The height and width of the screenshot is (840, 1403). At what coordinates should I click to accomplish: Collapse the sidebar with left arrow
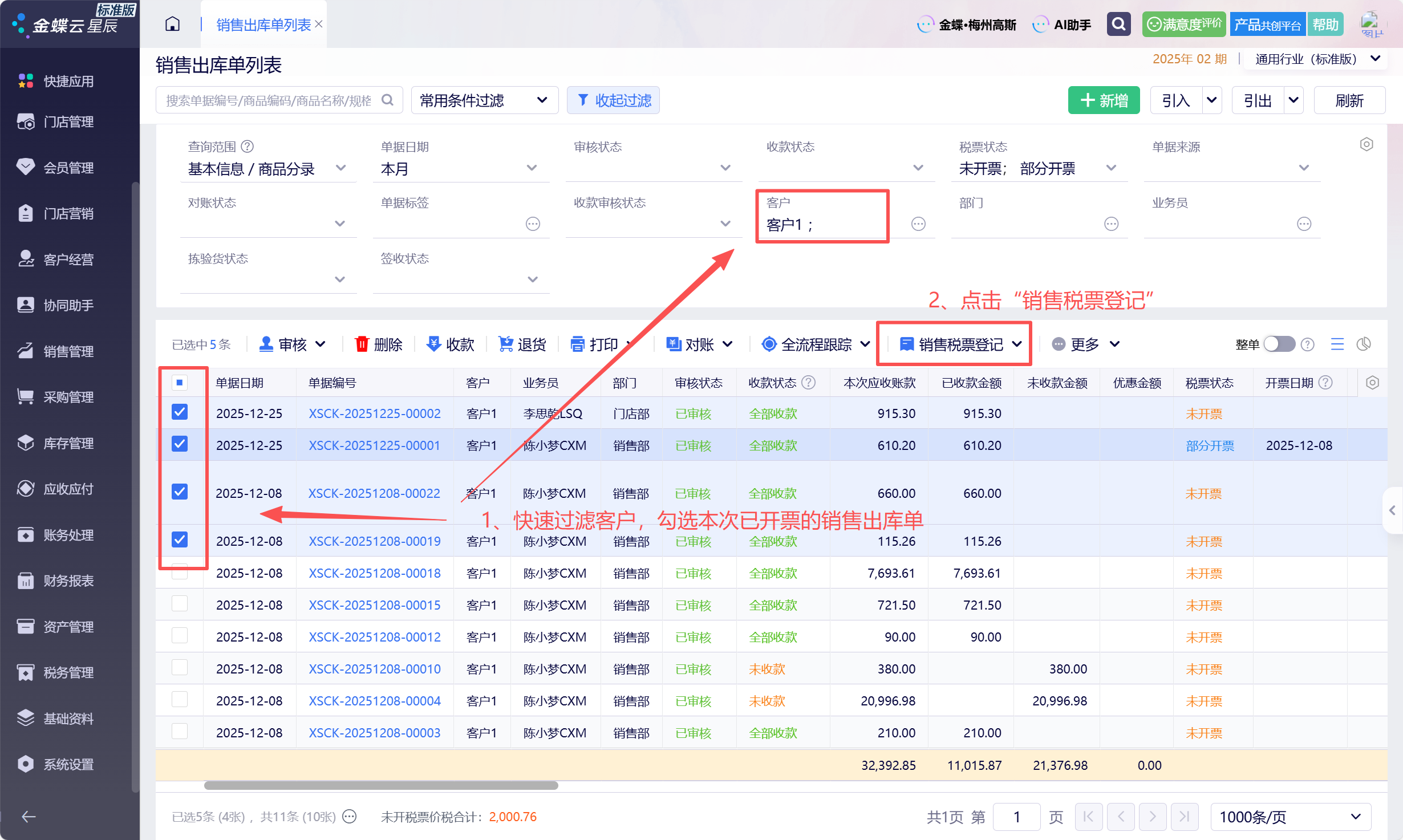tap(29, 817)
